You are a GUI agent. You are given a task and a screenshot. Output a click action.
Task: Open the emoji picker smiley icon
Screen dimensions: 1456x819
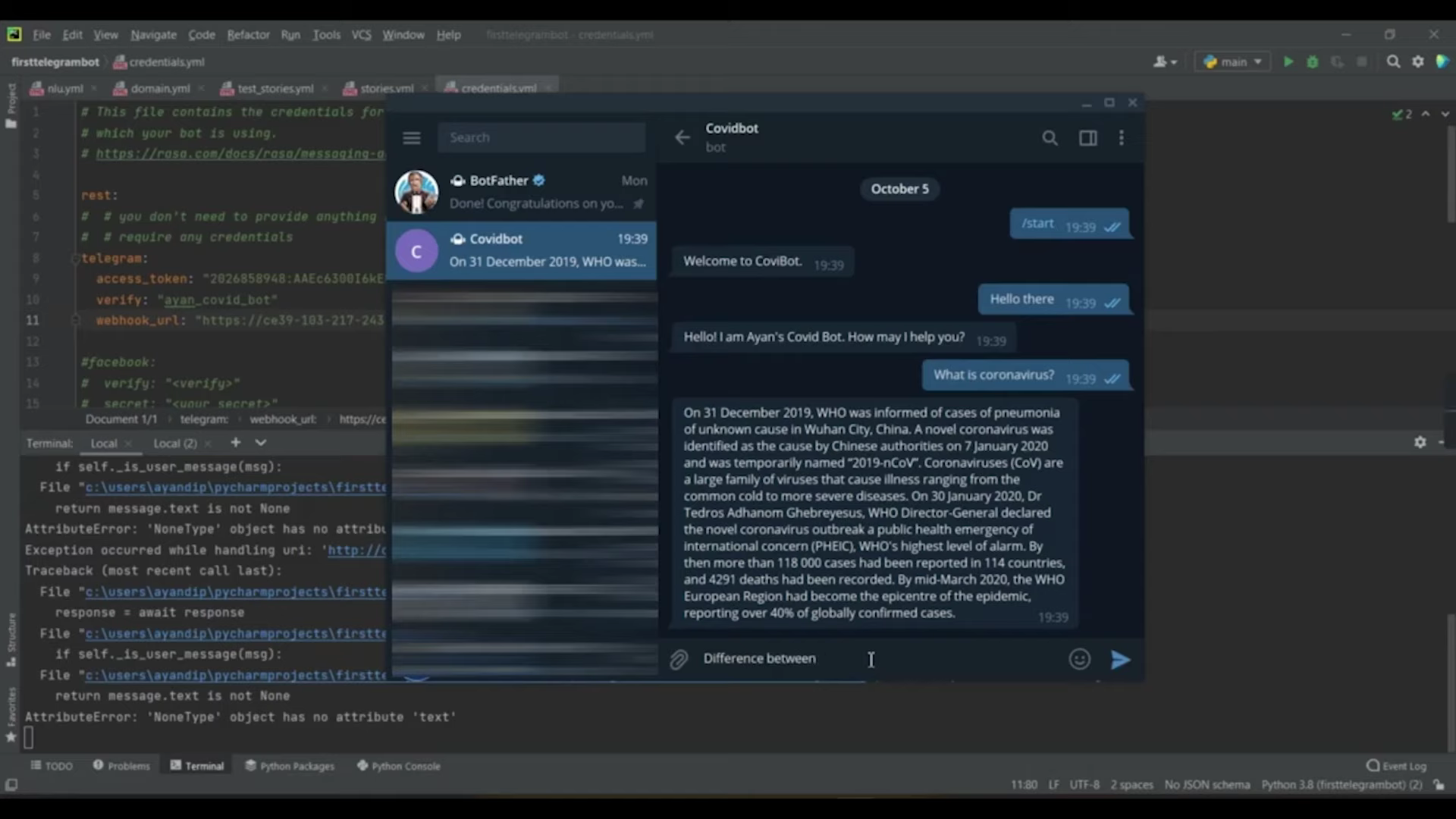point(1079,659)
